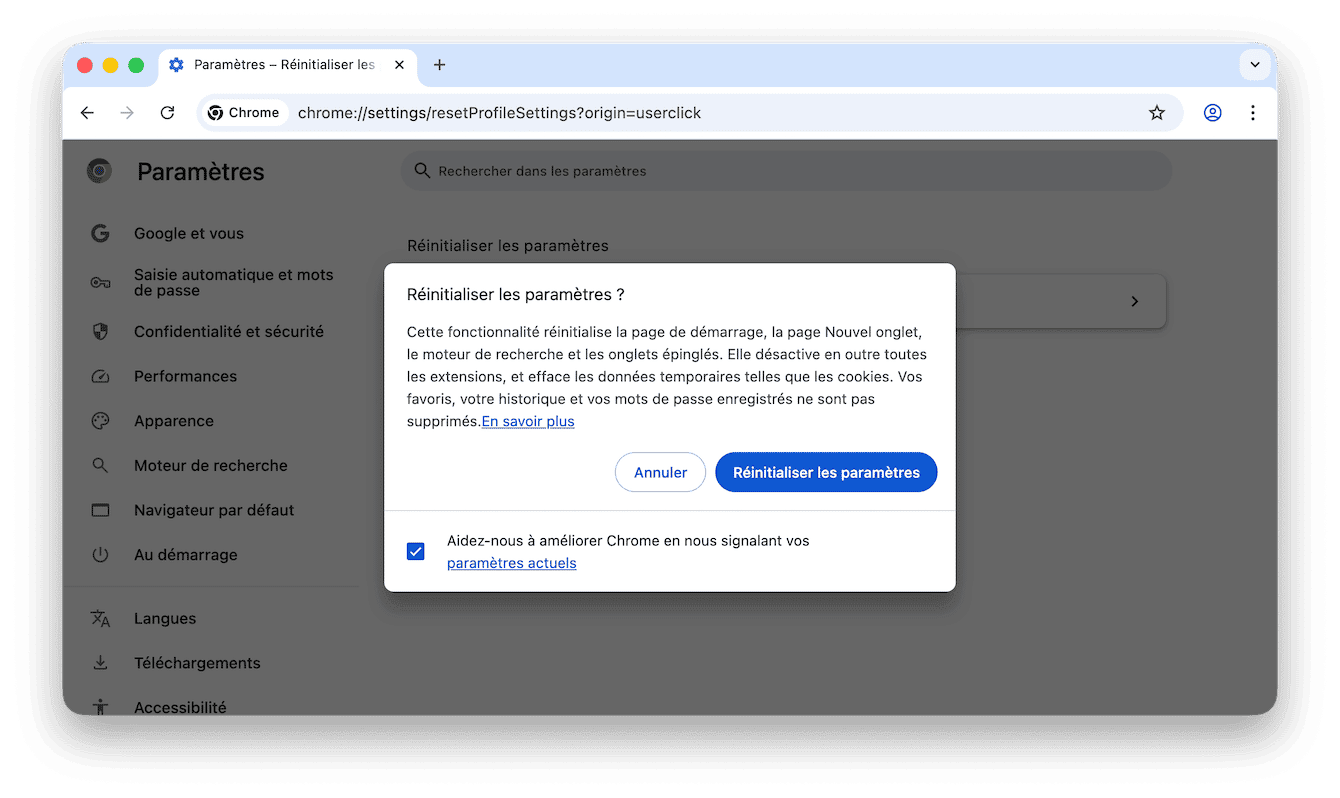This screenshot has width=1340, height=798.
Task: Uncheck Aidez-nous à améliorer Chrome
Action: coord(415,551)
